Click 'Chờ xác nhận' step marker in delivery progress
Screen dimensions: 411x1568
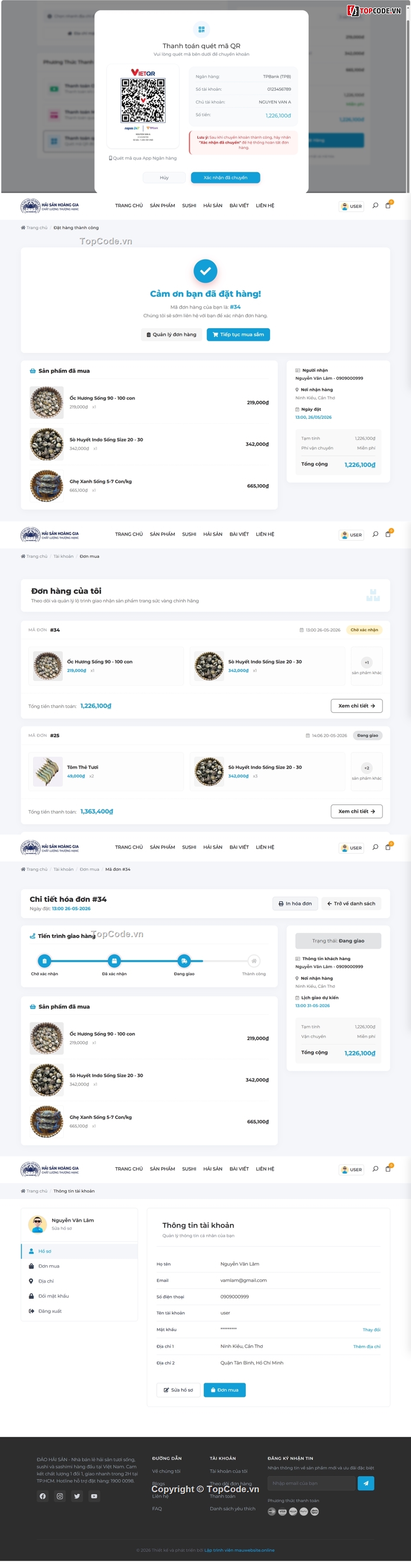(x=45, y=961)
